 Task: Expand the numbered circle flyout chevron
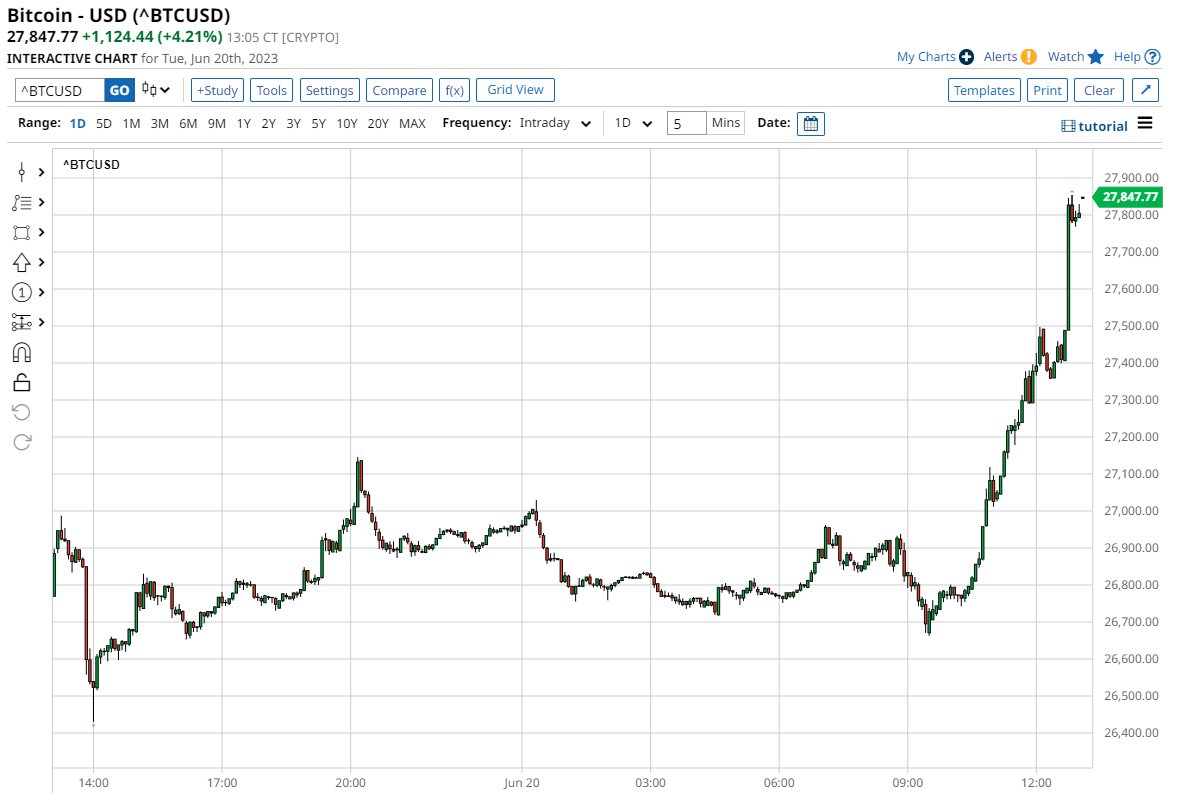point(42,292)
